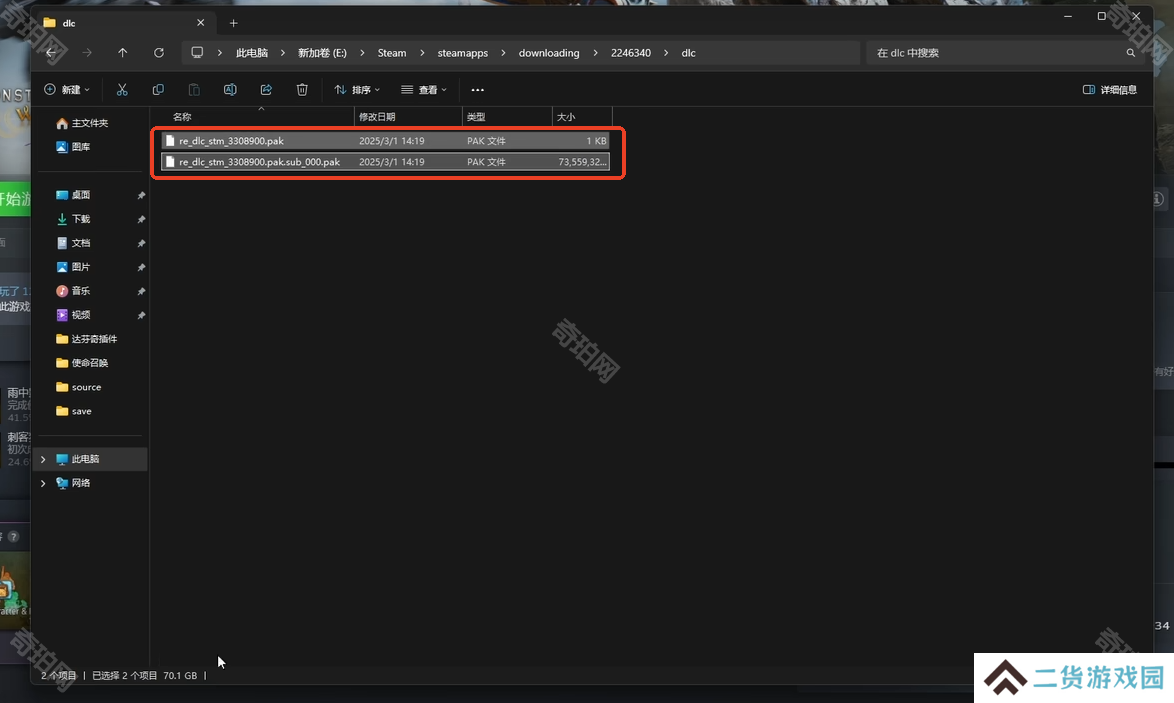This screenshot has width=1174, height=703.
Task: Click the PC icon in address bar
Action: pos(197,53)
